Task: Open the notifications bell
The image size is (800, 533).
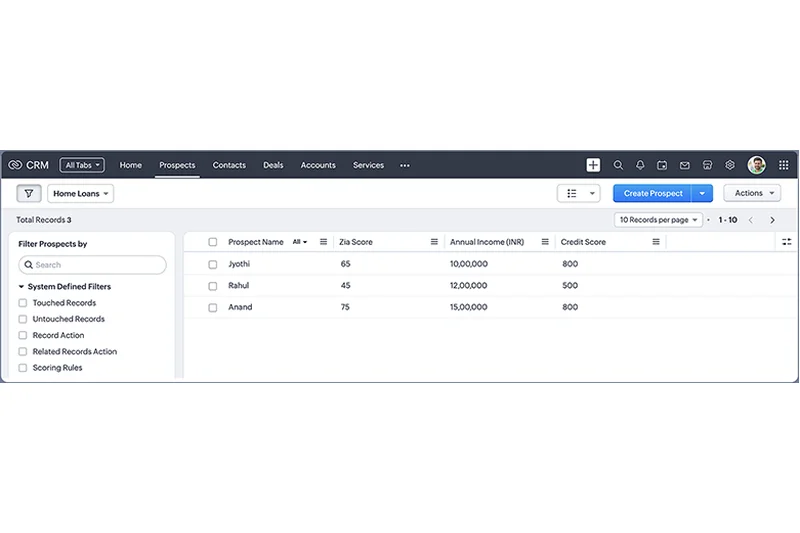Action: pyautogui.click(x=640, y=165)
